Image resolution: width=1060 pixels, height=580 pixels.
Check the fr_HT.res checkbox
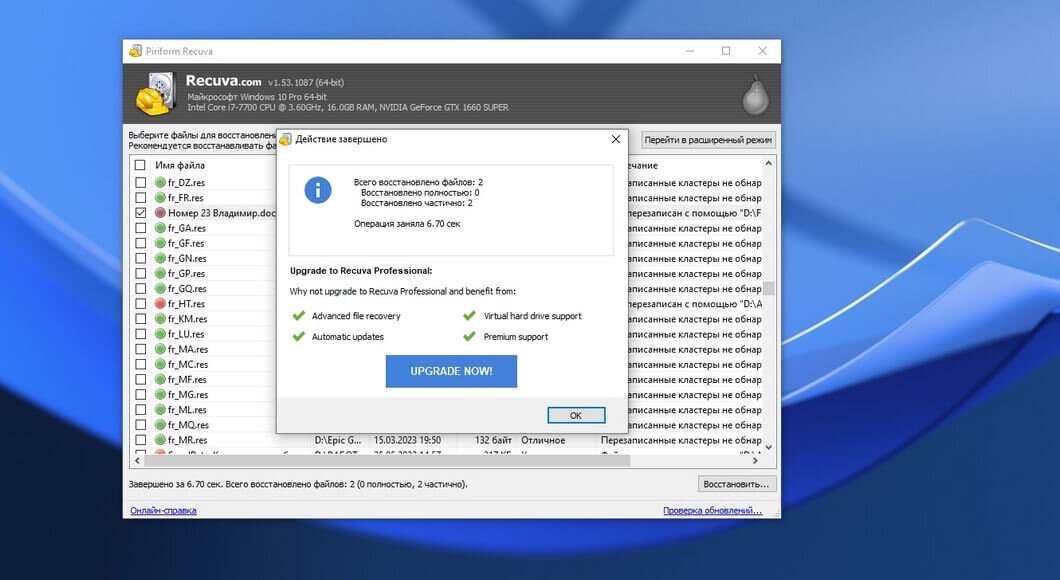tap(140, 304)
